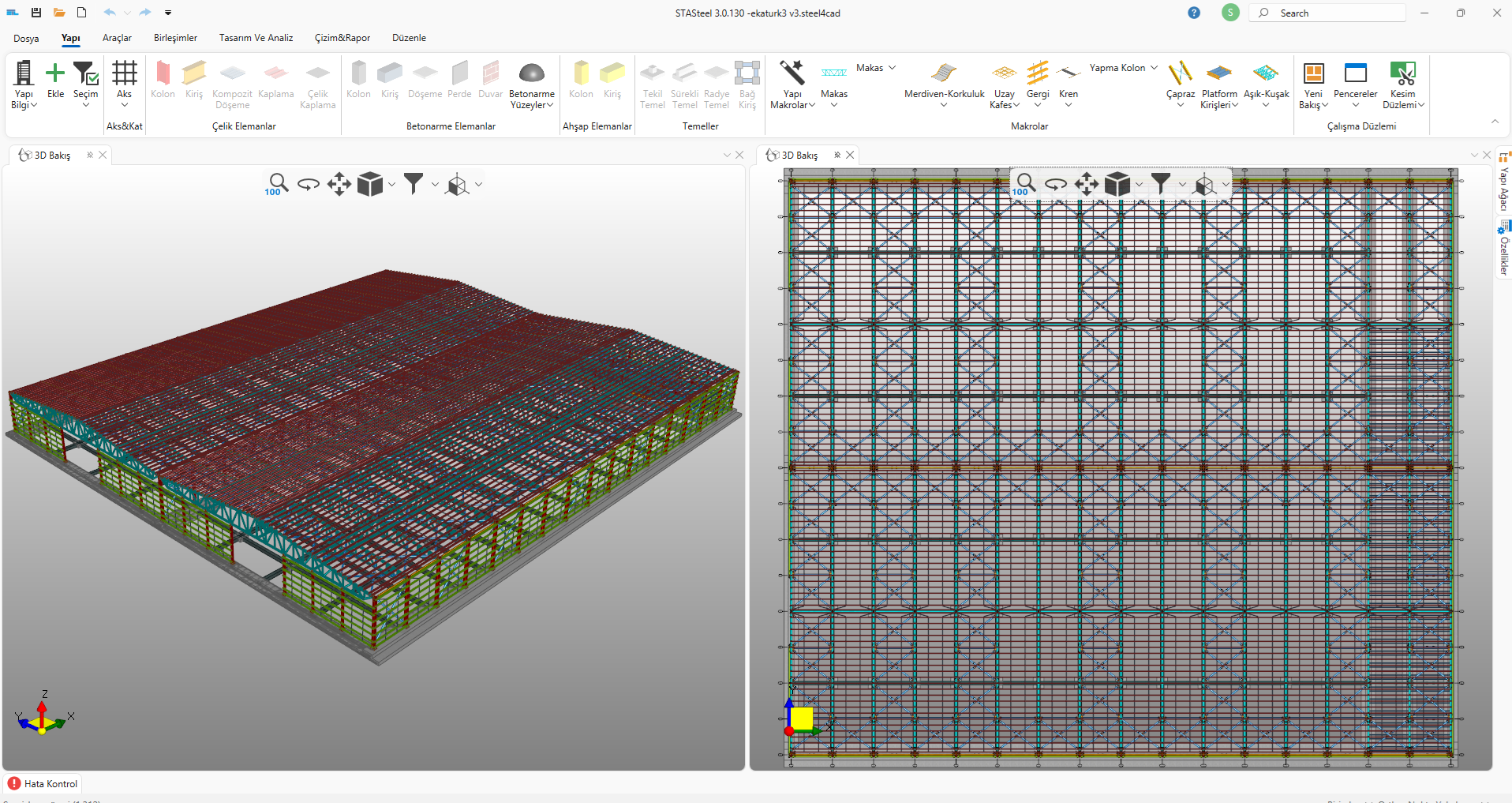
Task: Collapse the ribbon with the chevron
Action: [1495, 122]
